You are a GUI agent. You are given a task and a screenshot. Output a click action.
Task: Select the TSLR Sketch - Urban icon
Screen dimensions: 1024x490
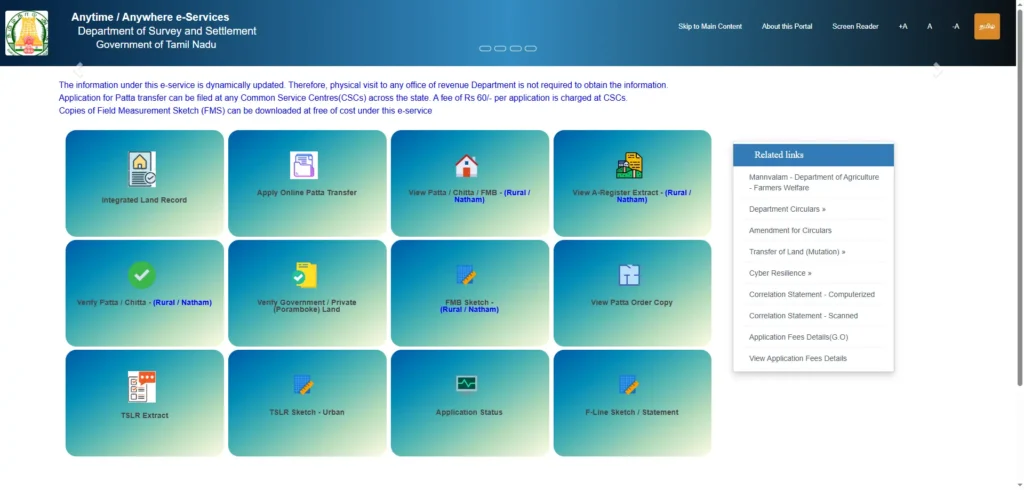tap(304, 385)
